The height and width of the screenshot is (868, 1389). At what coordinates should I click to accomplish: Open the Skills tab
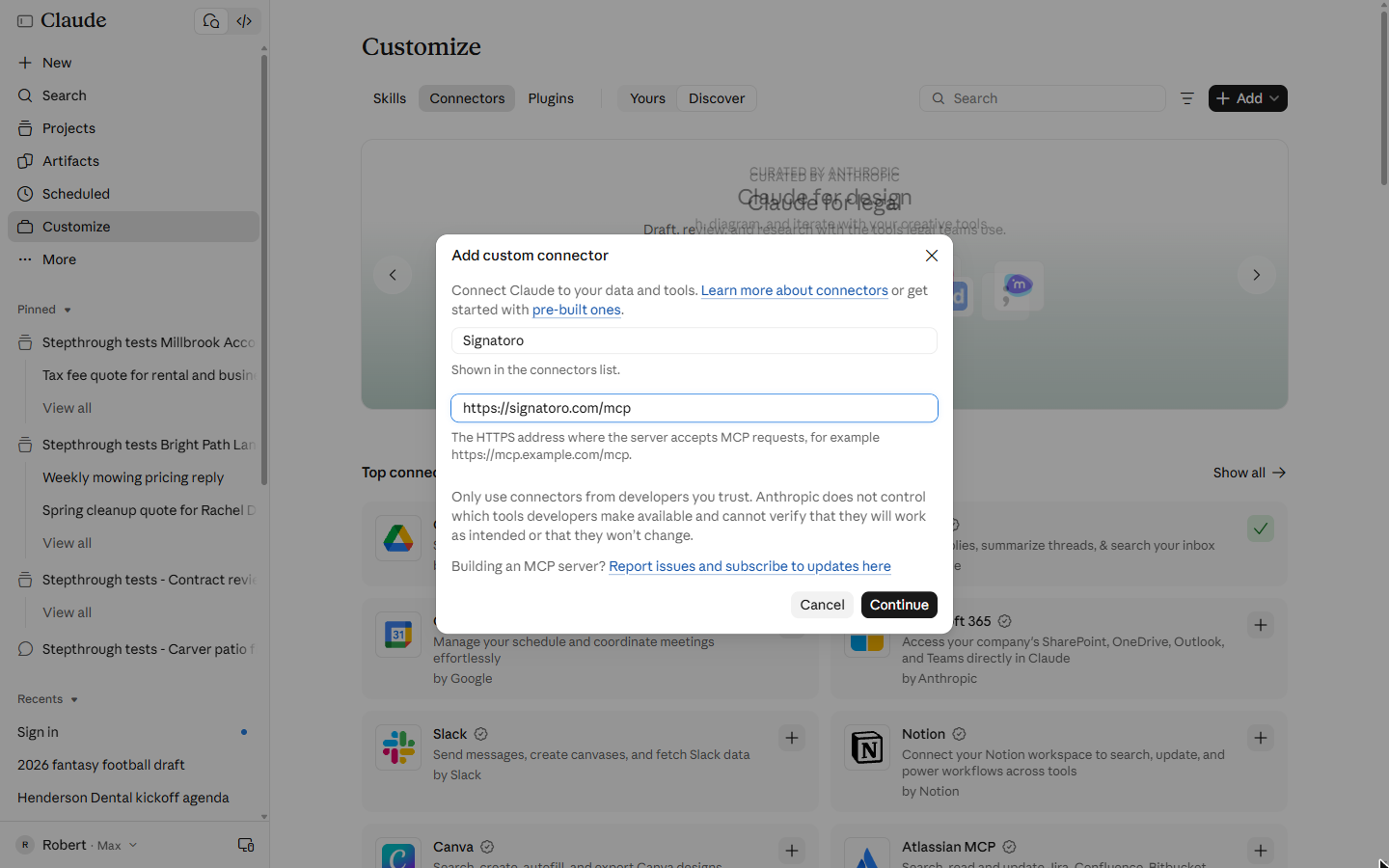point(390,98)
